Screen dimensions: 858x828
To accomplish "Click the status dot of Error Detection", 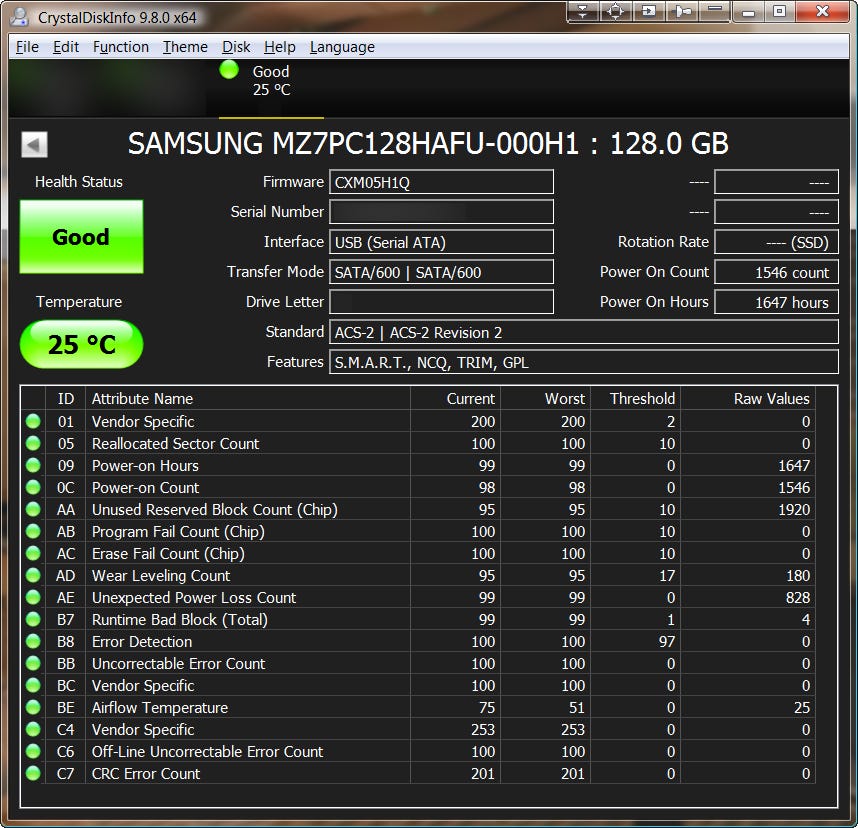I will (33, 641).
